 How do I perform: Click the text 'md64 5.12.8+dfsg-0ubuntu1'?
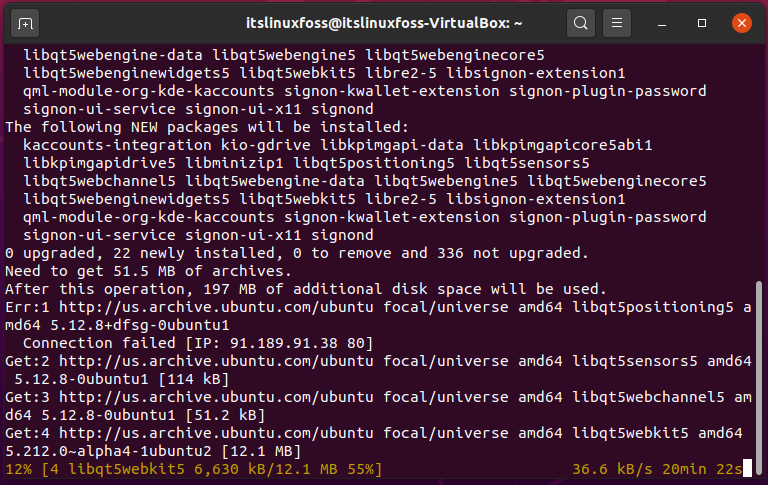(x=117, y=325)
